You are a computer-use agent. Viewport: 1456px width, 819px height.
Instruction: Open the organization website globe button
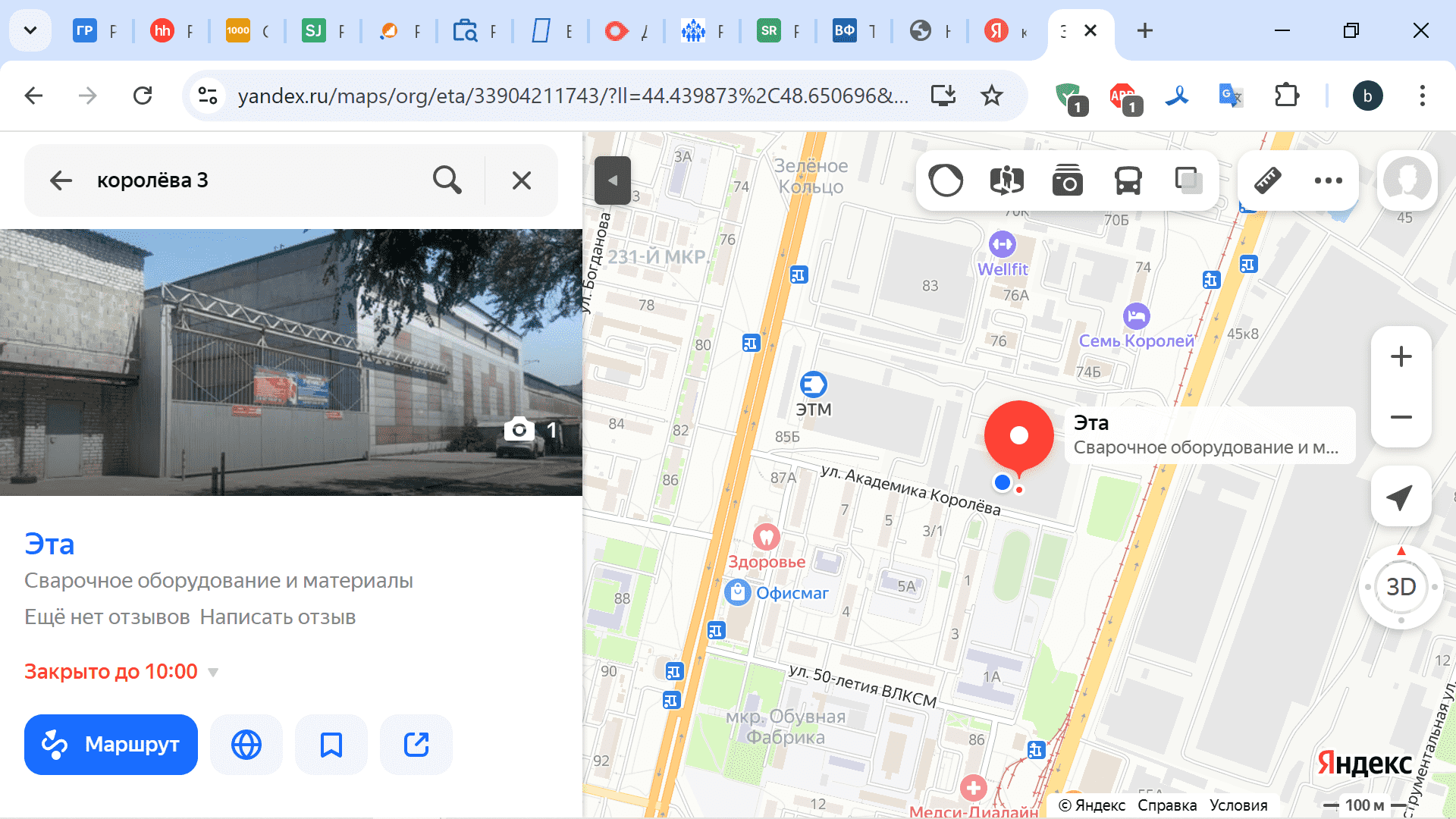coord(246,745)
